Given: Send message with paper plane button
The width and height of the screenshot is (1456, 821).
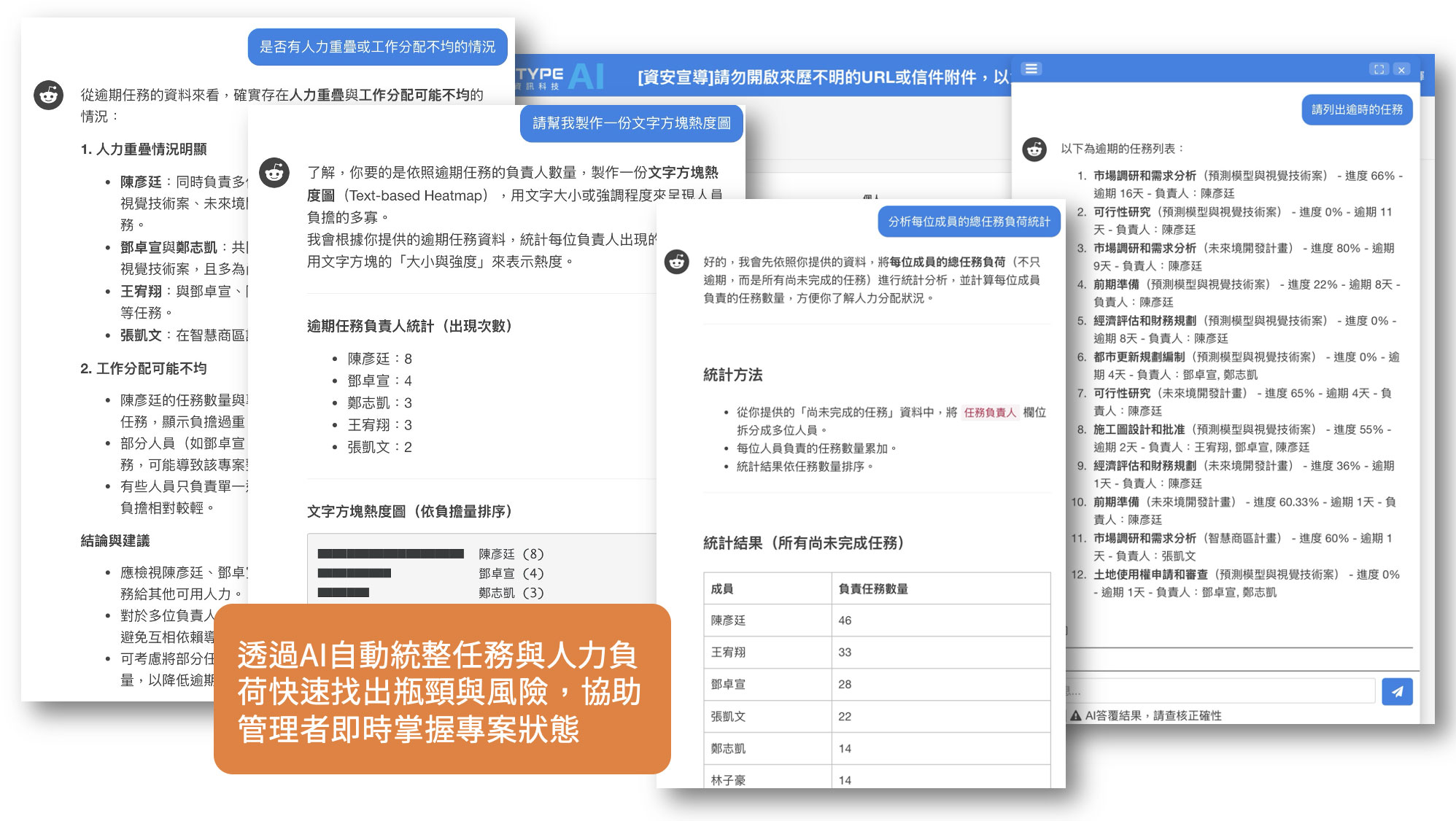Looking at the screenshot, I should pos(1397,691).
